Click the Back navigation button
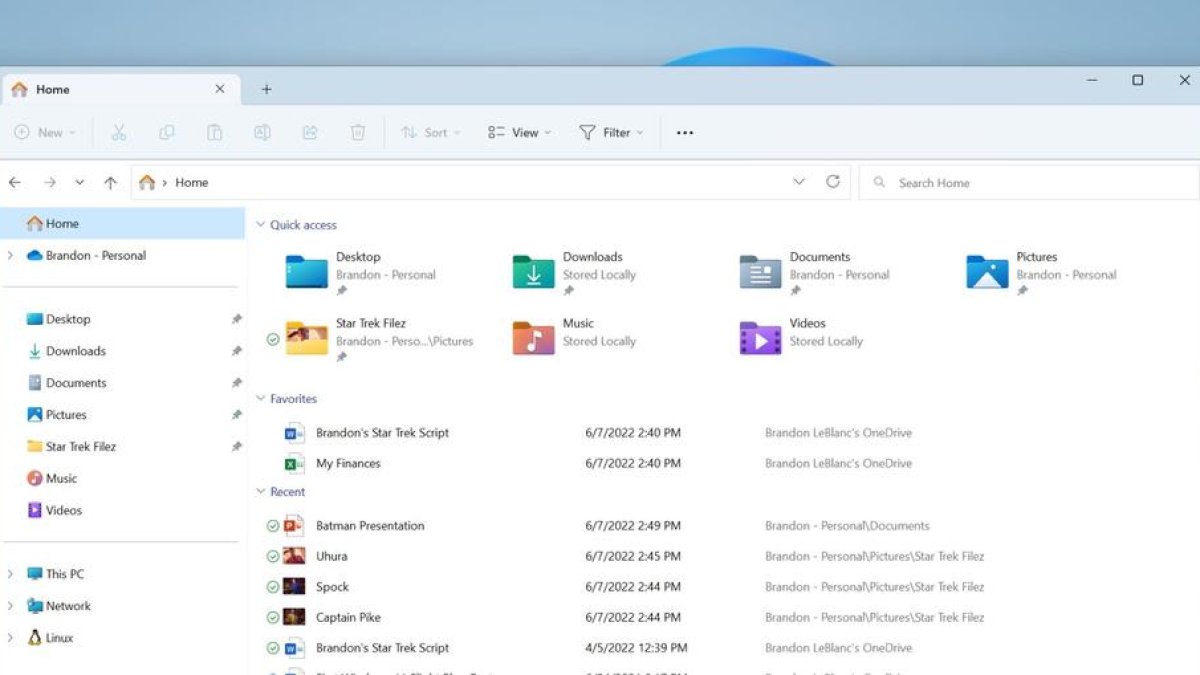Viewport: 1200px width, 675px height. pos(16,182)
